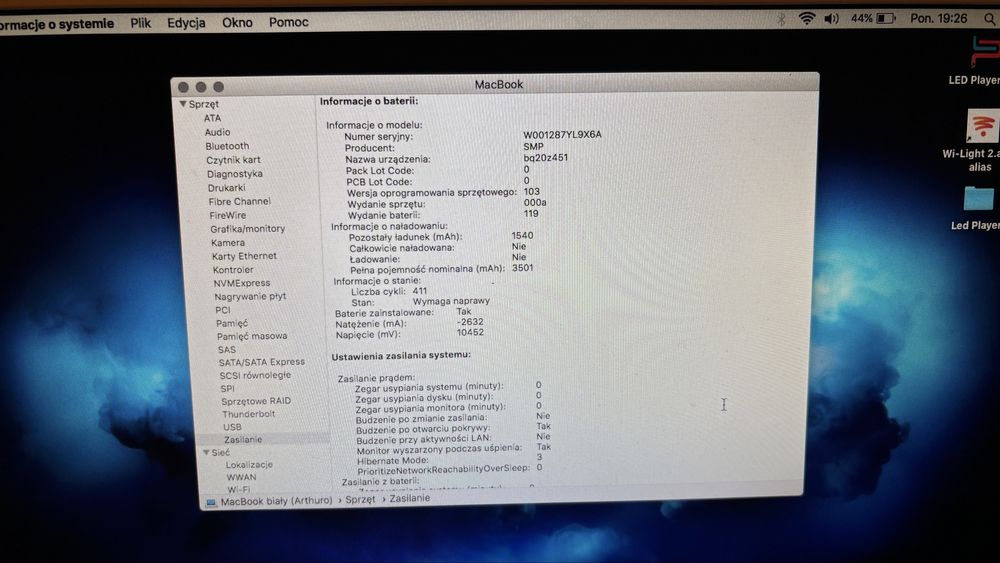The width and height of the screenshot is (1000, 563).
Task: Click the Ustawienia zasilania systemu heading
Action: 401,355
